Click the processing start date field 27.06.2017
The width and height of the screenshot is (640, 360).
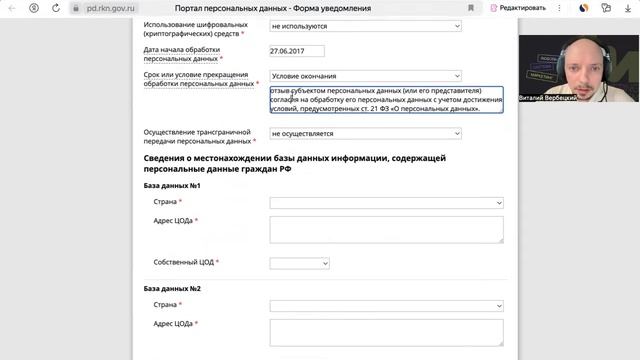(x=297, y=51)
